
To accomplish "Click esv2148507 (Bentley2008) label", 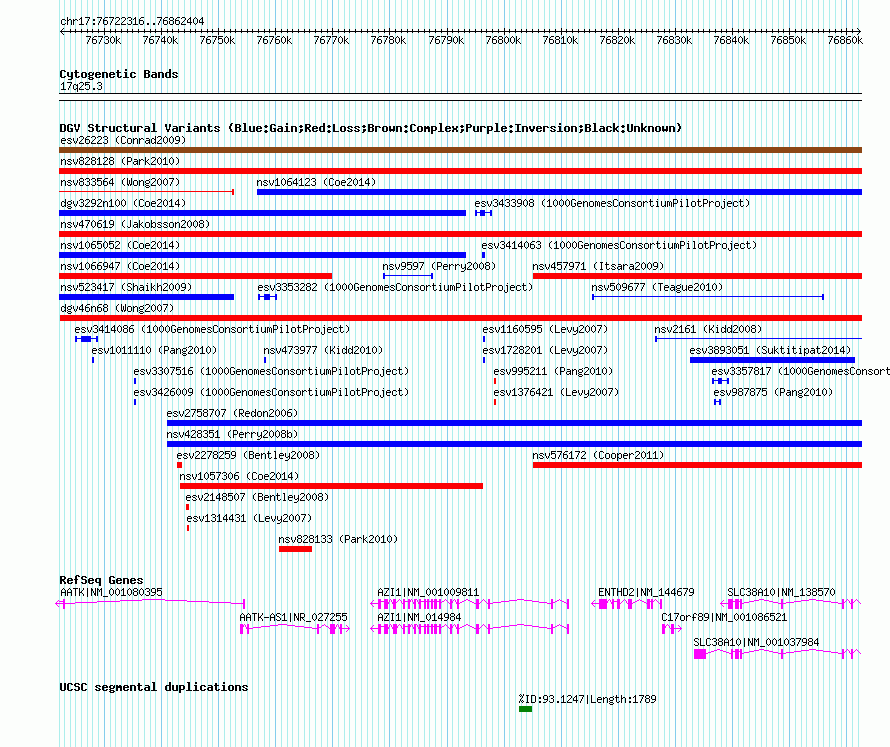I will tap(257, 497).
